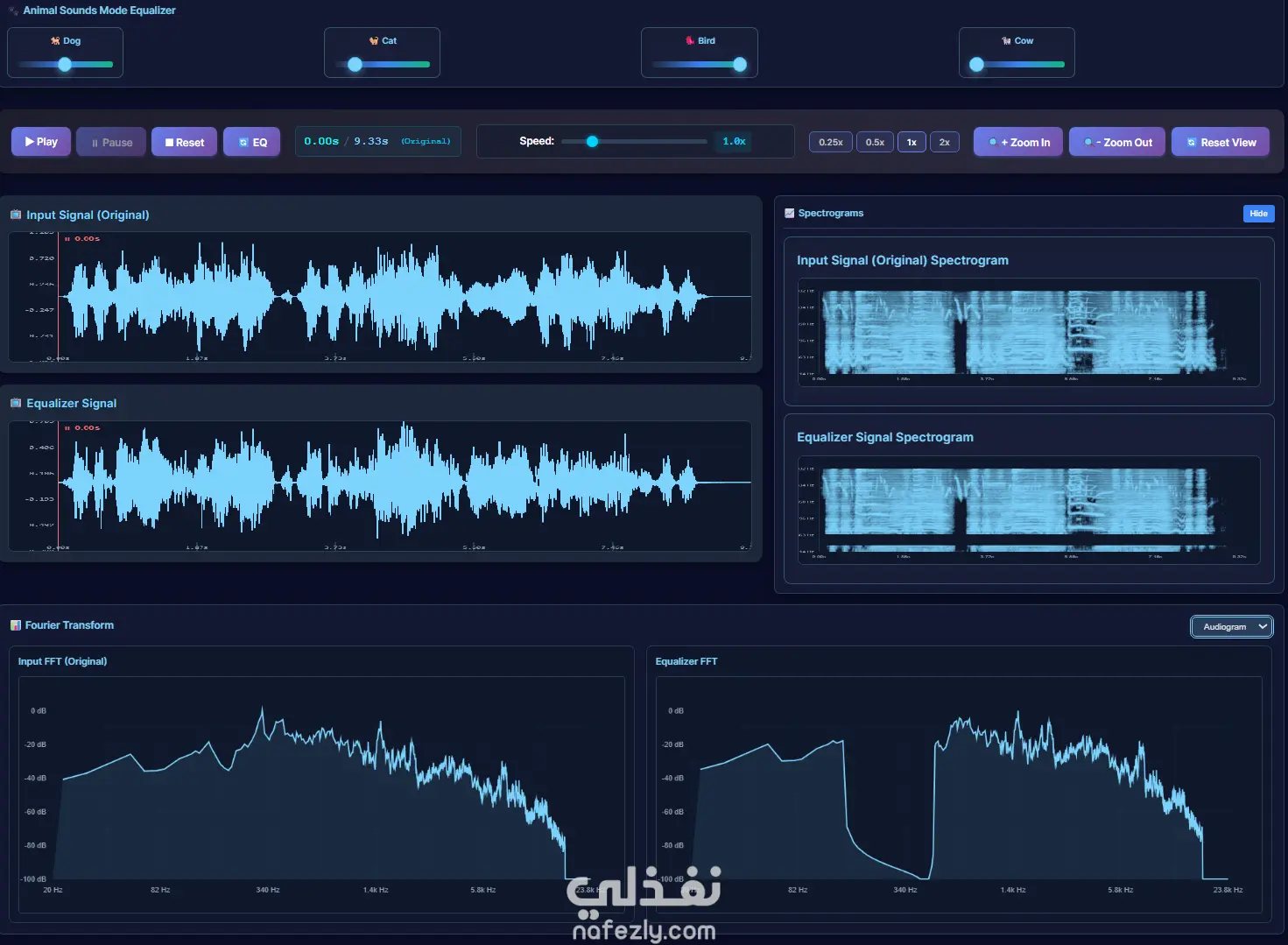The height and width of the screenshot is (945, 1288).
Task: Open the EQ button
Action: 252,142
